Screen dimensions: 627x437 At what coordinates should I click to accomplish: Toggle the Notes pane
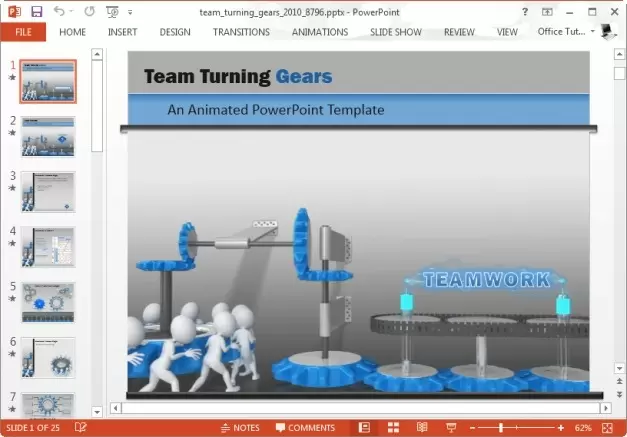[x=240, y=428]
